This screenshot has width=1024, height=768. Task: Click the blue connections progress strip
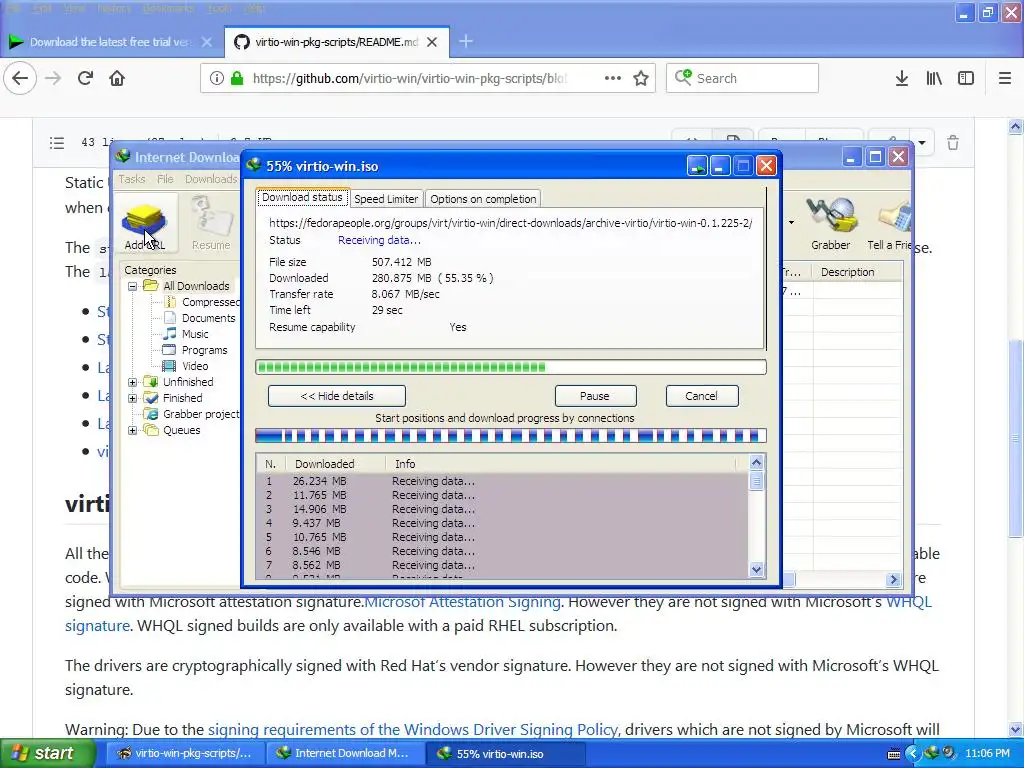pos(511,436)
